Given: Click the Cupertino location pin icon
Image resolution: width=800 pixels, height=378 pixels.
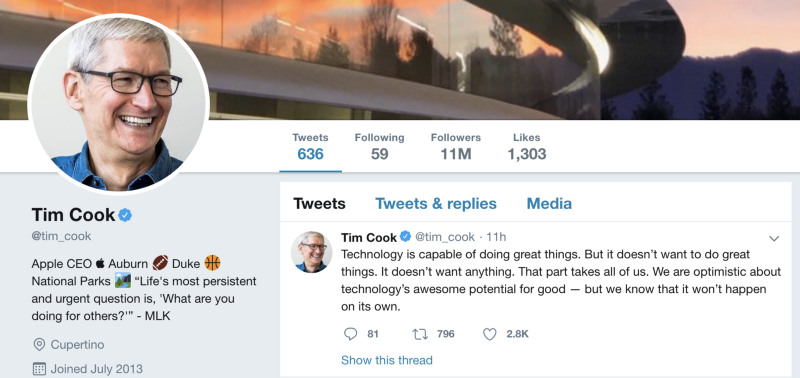Looking at the screenshot, I should (x=39, y=345).
